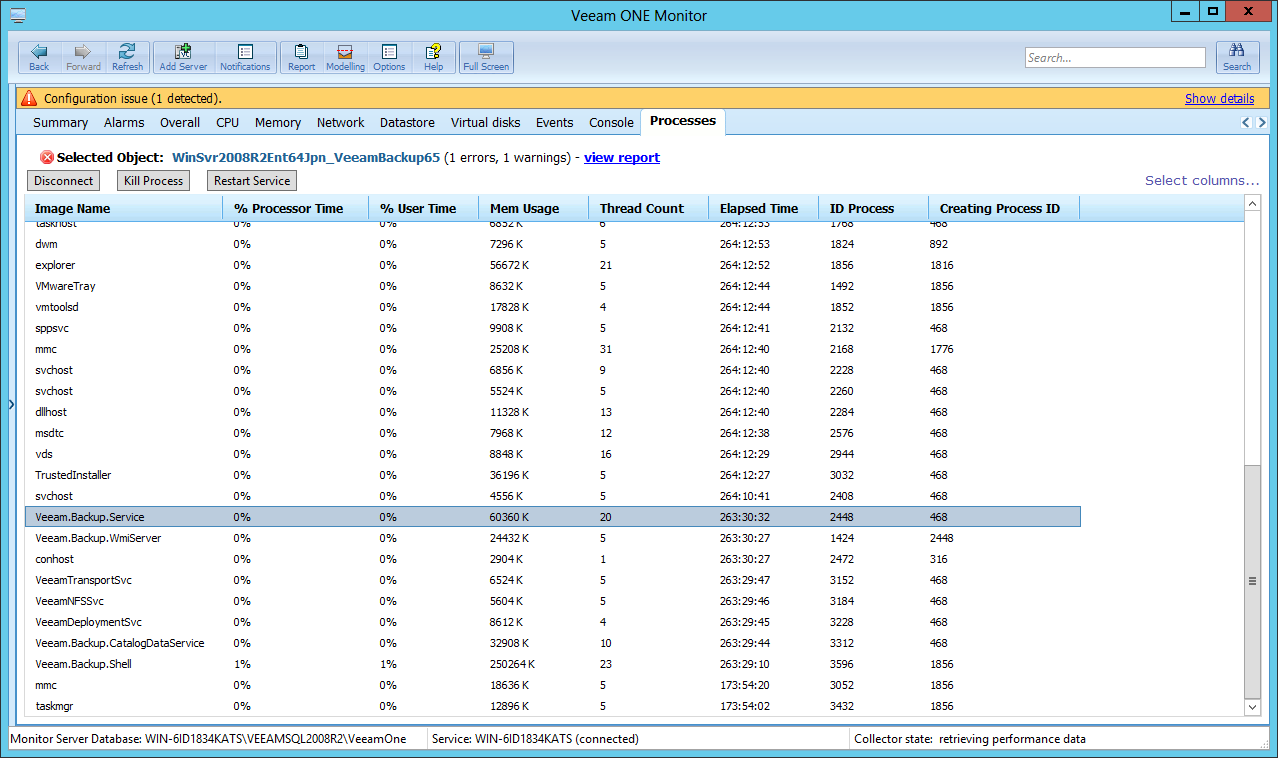Open Options from the toolbar

click(x=389, y=57)
